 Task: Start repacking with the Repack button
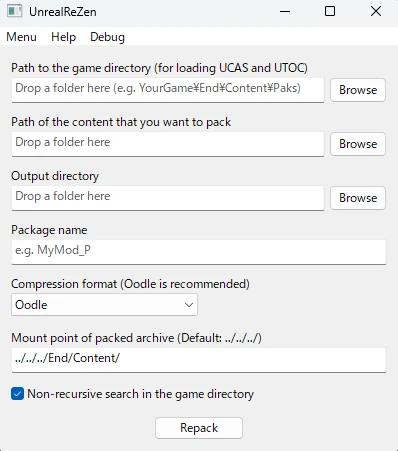coord(199,428)
